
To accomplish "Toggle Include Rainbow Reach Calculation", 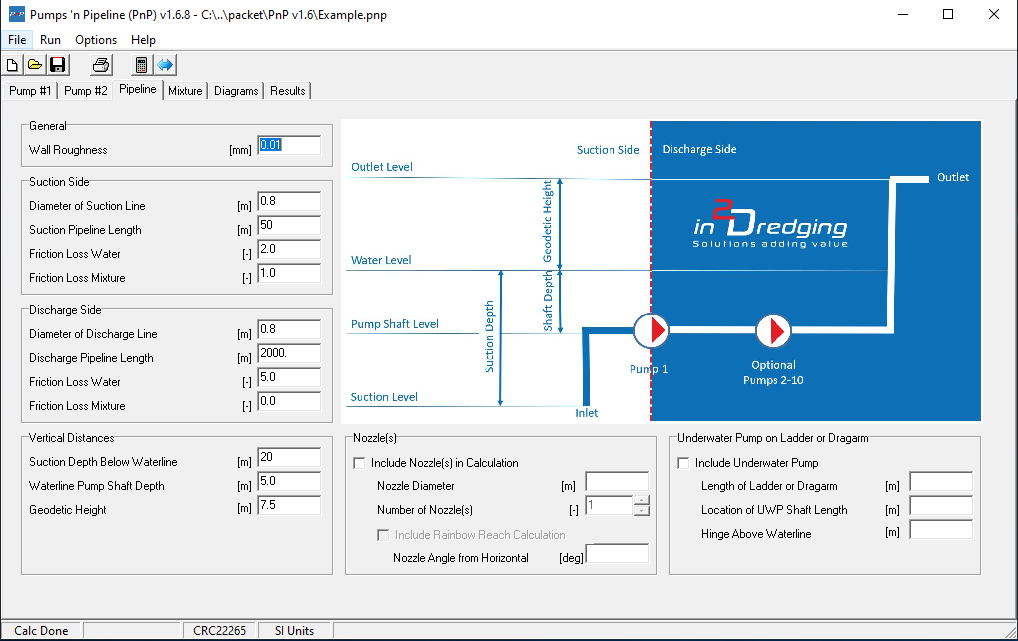I will [383, 534].
